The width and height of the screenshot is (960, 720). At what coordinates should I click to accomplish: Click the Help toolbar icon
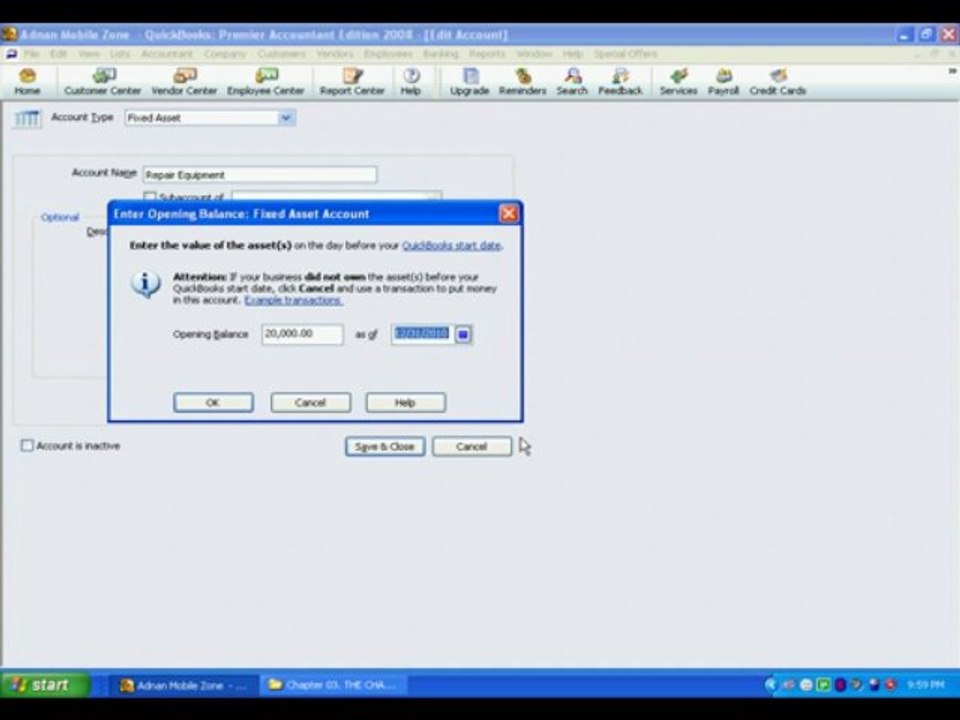click(411, 82)
